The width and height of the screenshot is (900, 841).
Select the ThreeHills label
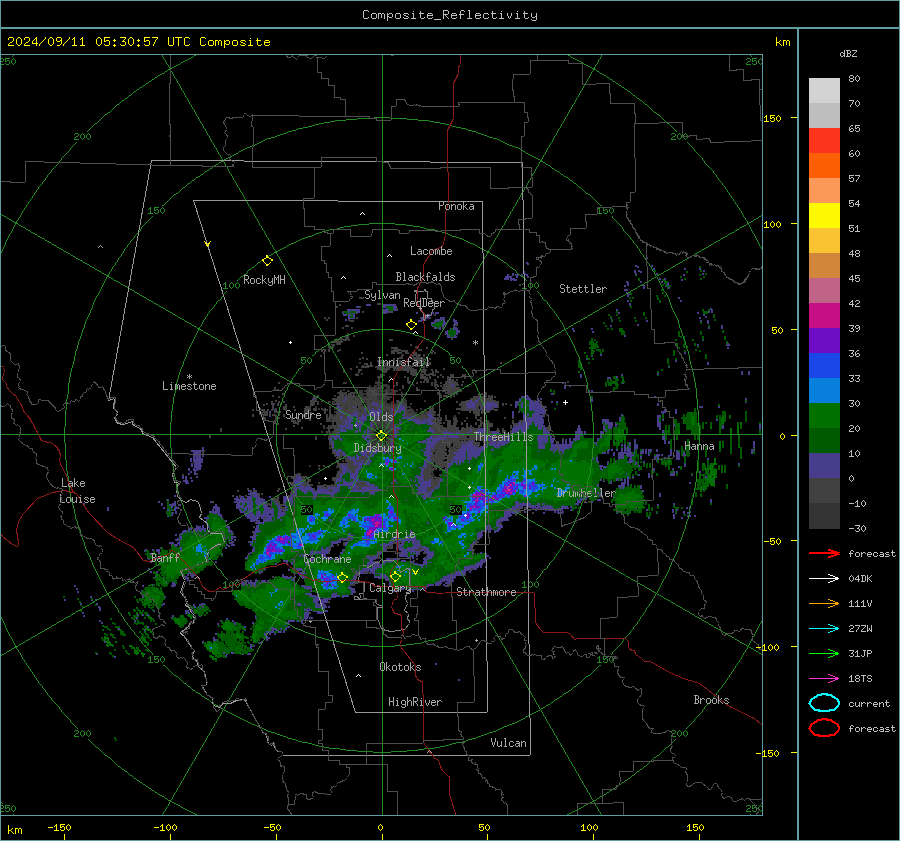coord(503,437)
